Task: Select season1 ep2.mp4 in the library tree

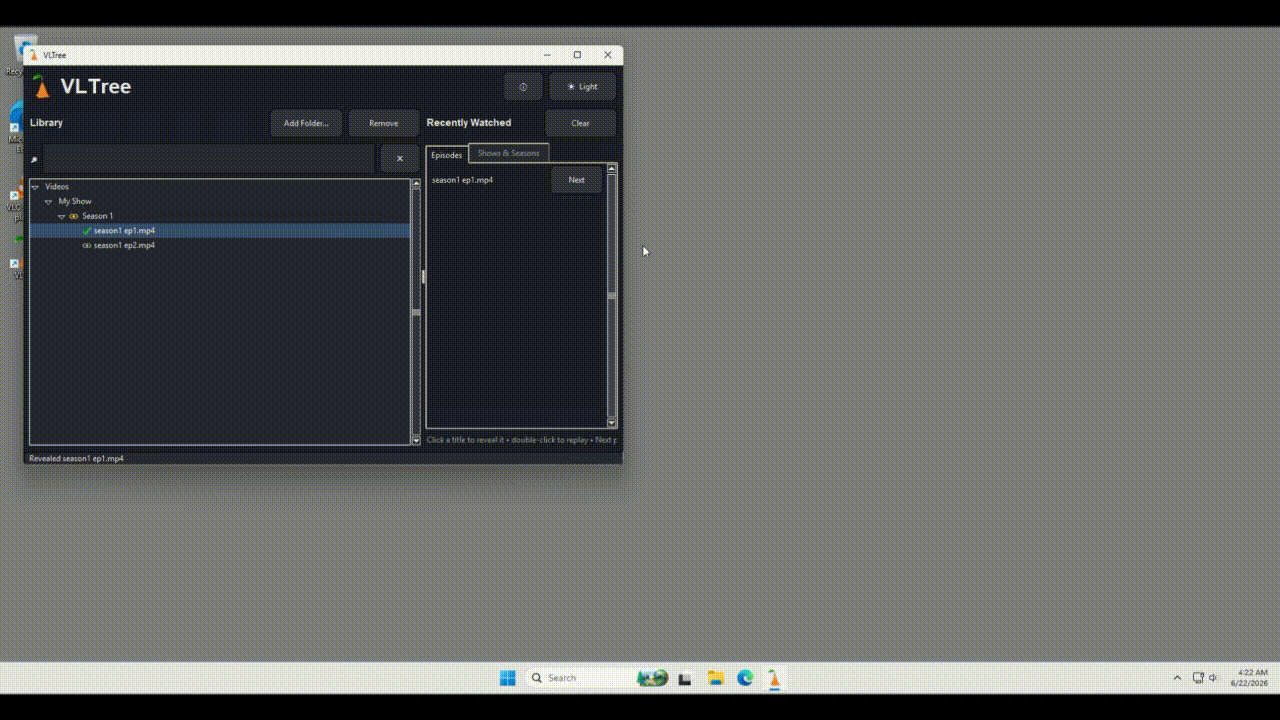Action: (124, 245)
